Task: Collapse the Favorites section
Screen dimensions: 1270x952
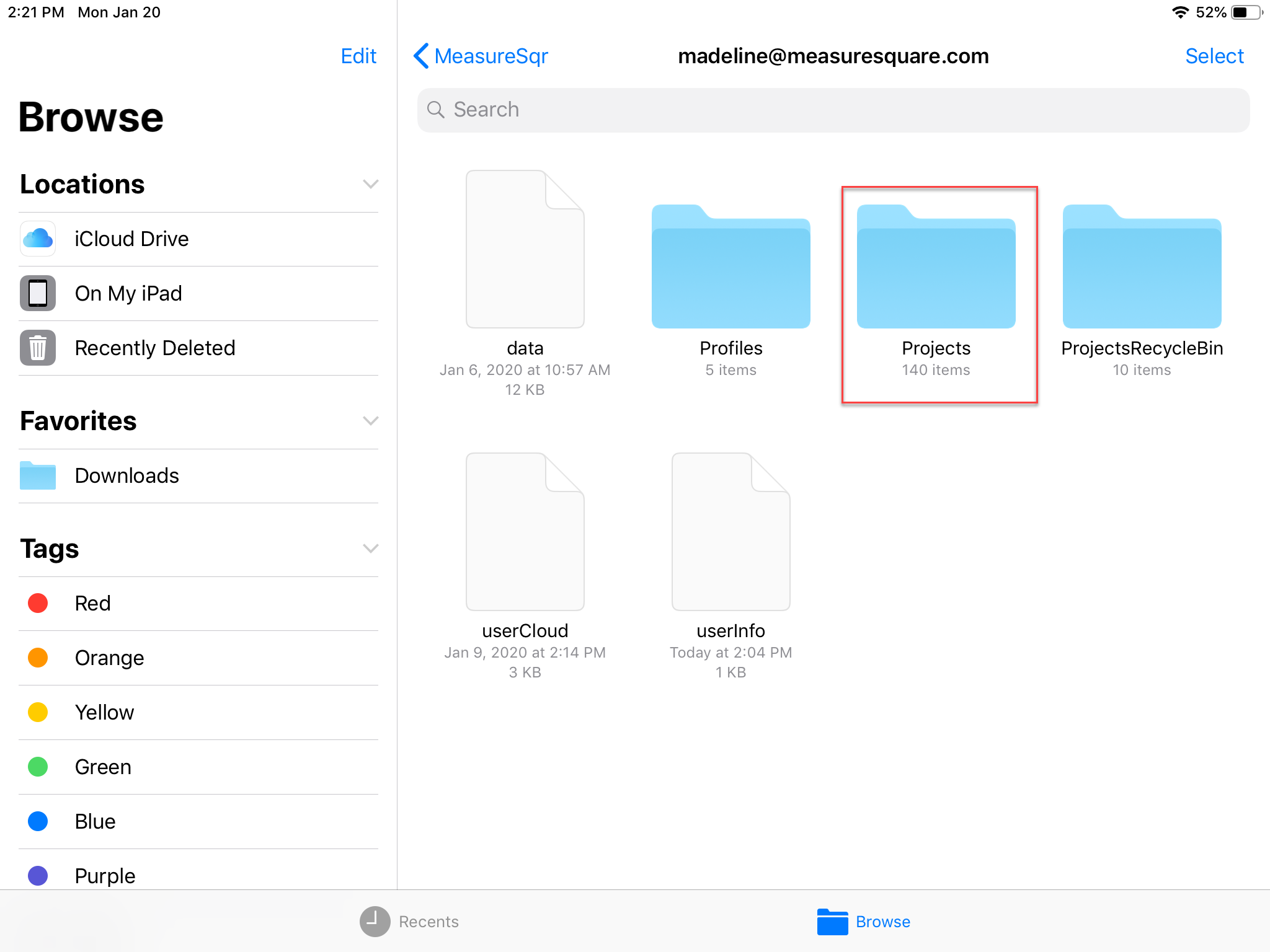Action: 370,421
